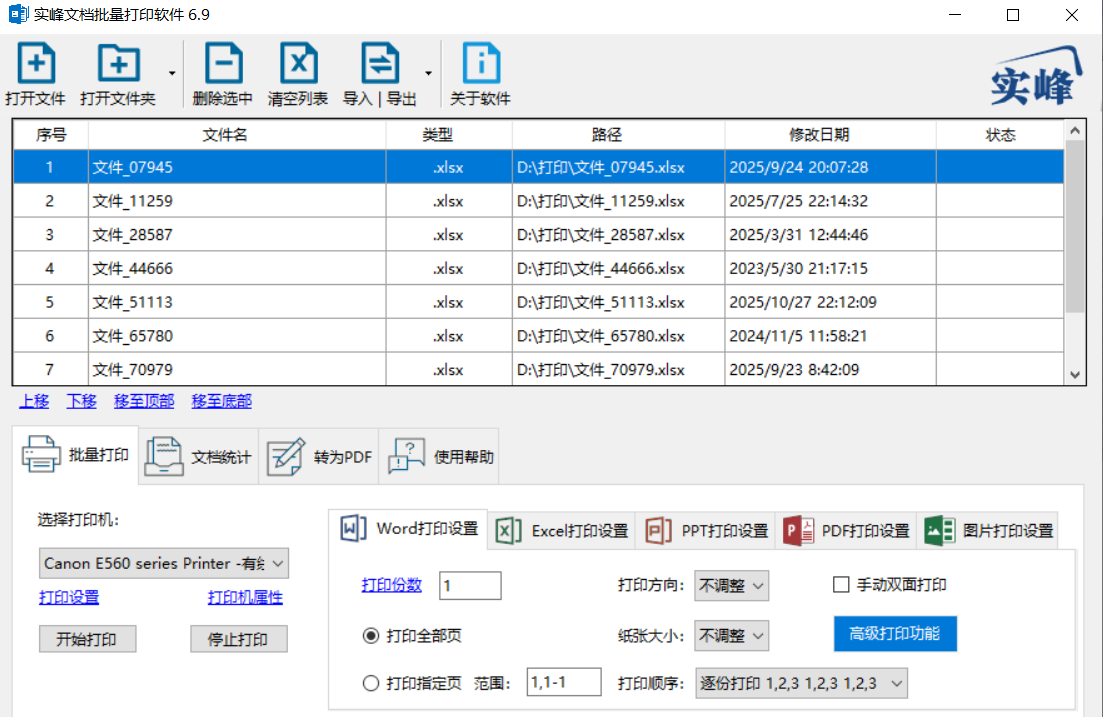Click the Excel icon on Excel打印设置 tab
The height and width of the screenshot is (717, 1103).
point(508,531)
